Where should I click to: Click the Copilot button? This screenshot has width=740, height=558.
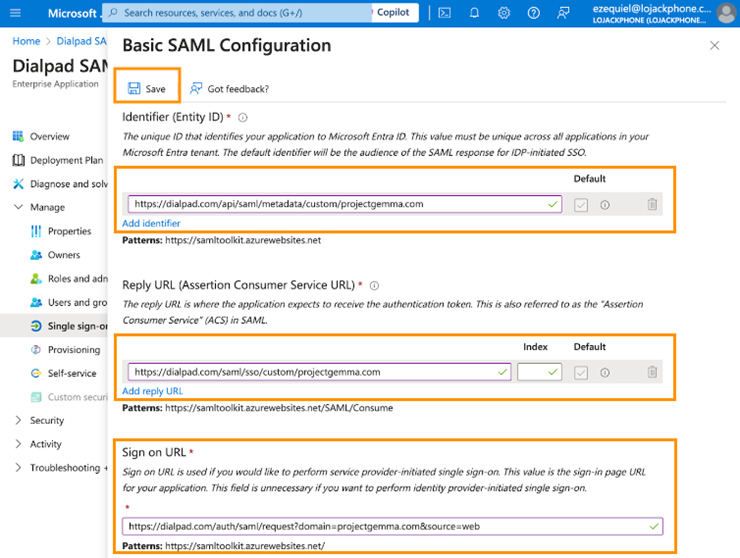pos(394,13)
